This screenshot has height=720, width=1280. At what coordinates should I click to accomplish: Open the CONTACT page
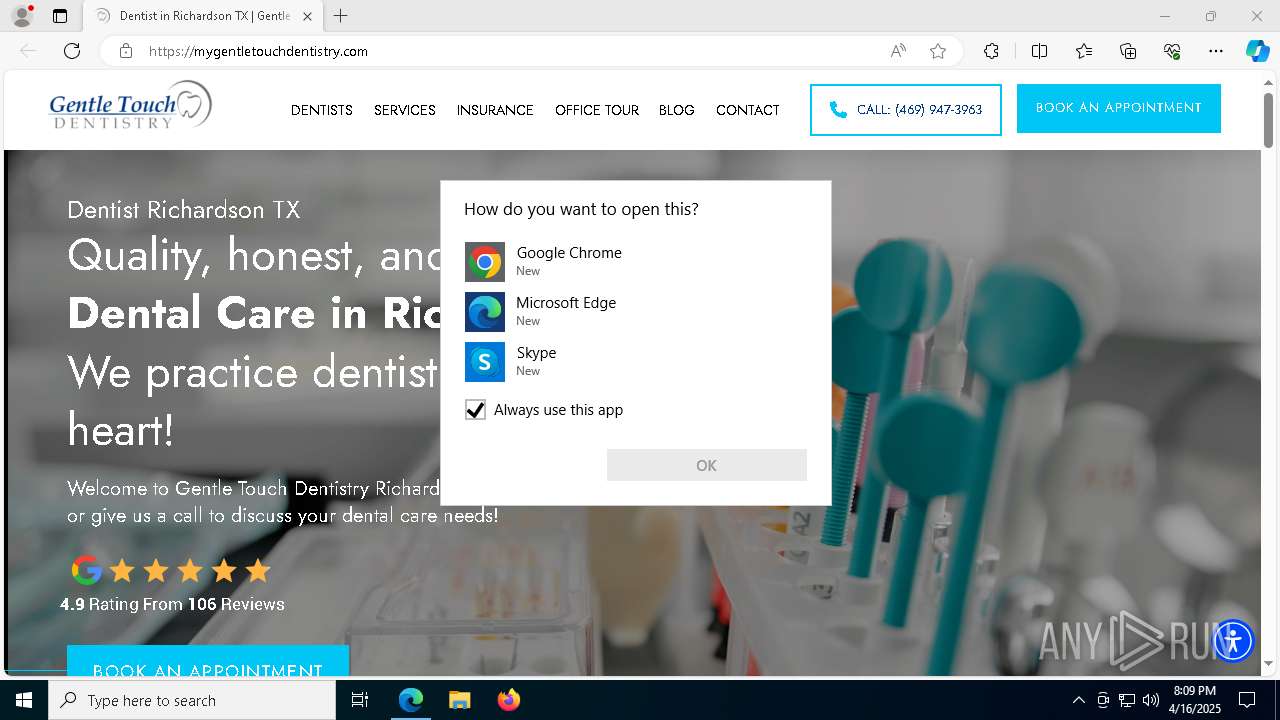pyautogui.click(x=748, y=110)
